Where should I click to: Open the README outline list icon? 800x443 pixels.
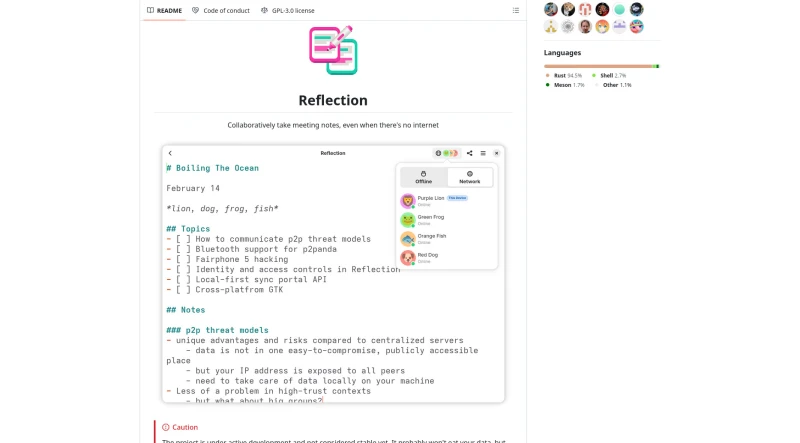[x=516, y=10]
